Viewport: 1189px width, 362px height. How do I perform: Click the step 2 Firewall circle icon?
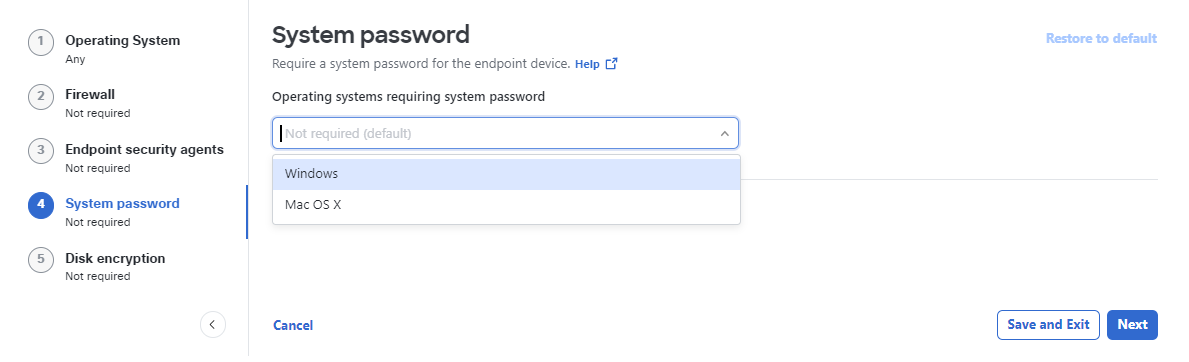[x=41, y=96]
